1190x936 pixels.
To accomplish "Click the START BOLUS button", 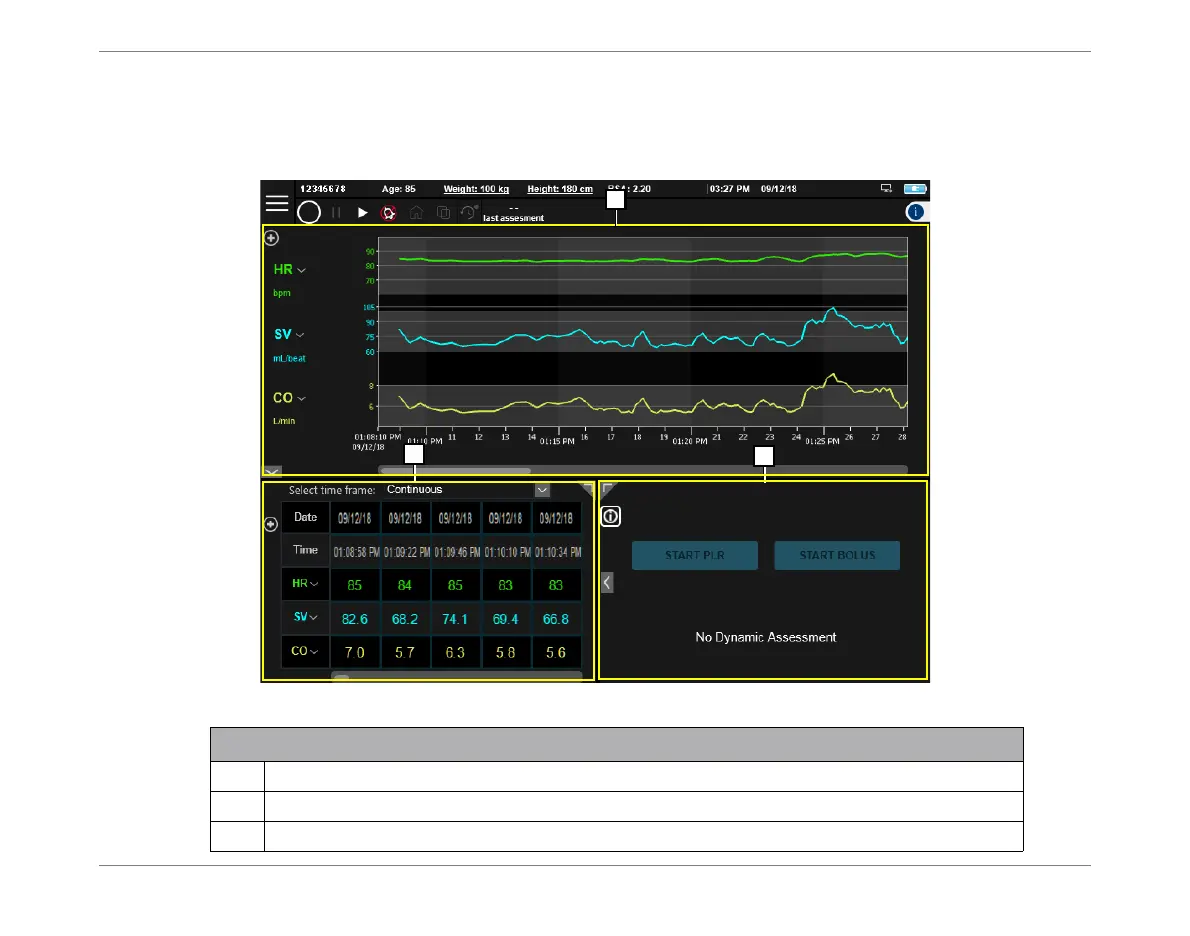I will click(x=837, y=556).
